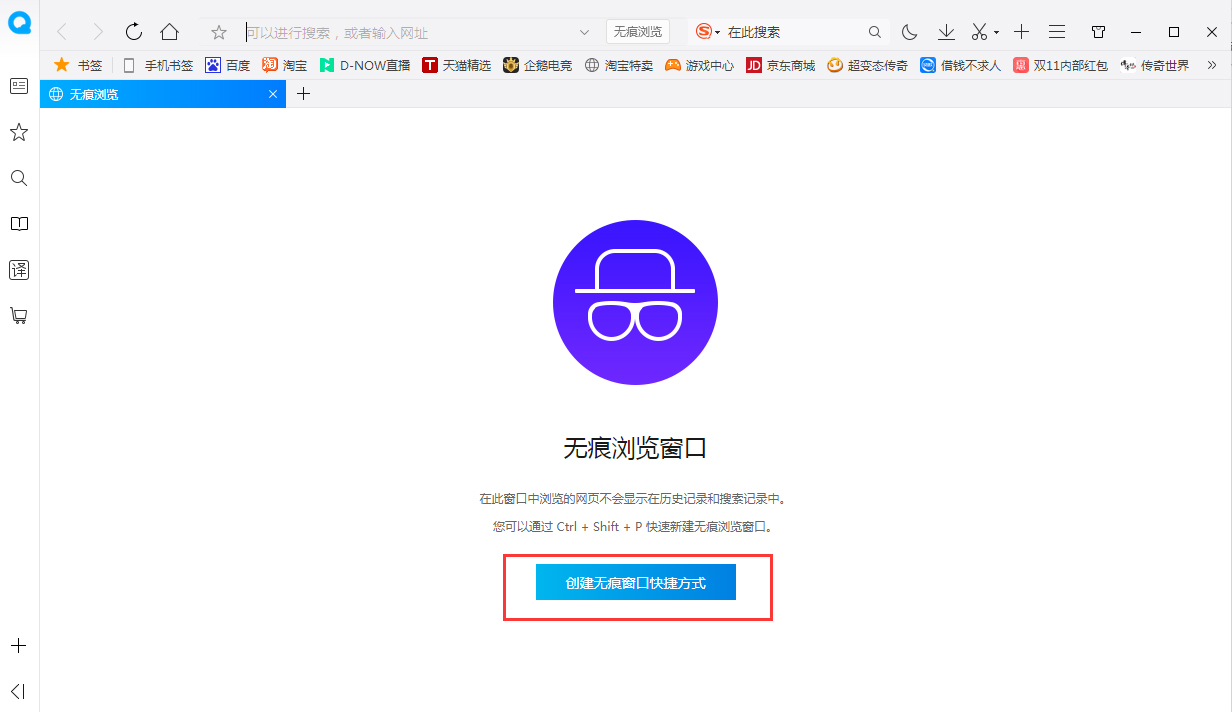This screenshot has height=712, width=1232.
Task: Select the 无痕浏览 tab
Action: (x=150, y=93)
